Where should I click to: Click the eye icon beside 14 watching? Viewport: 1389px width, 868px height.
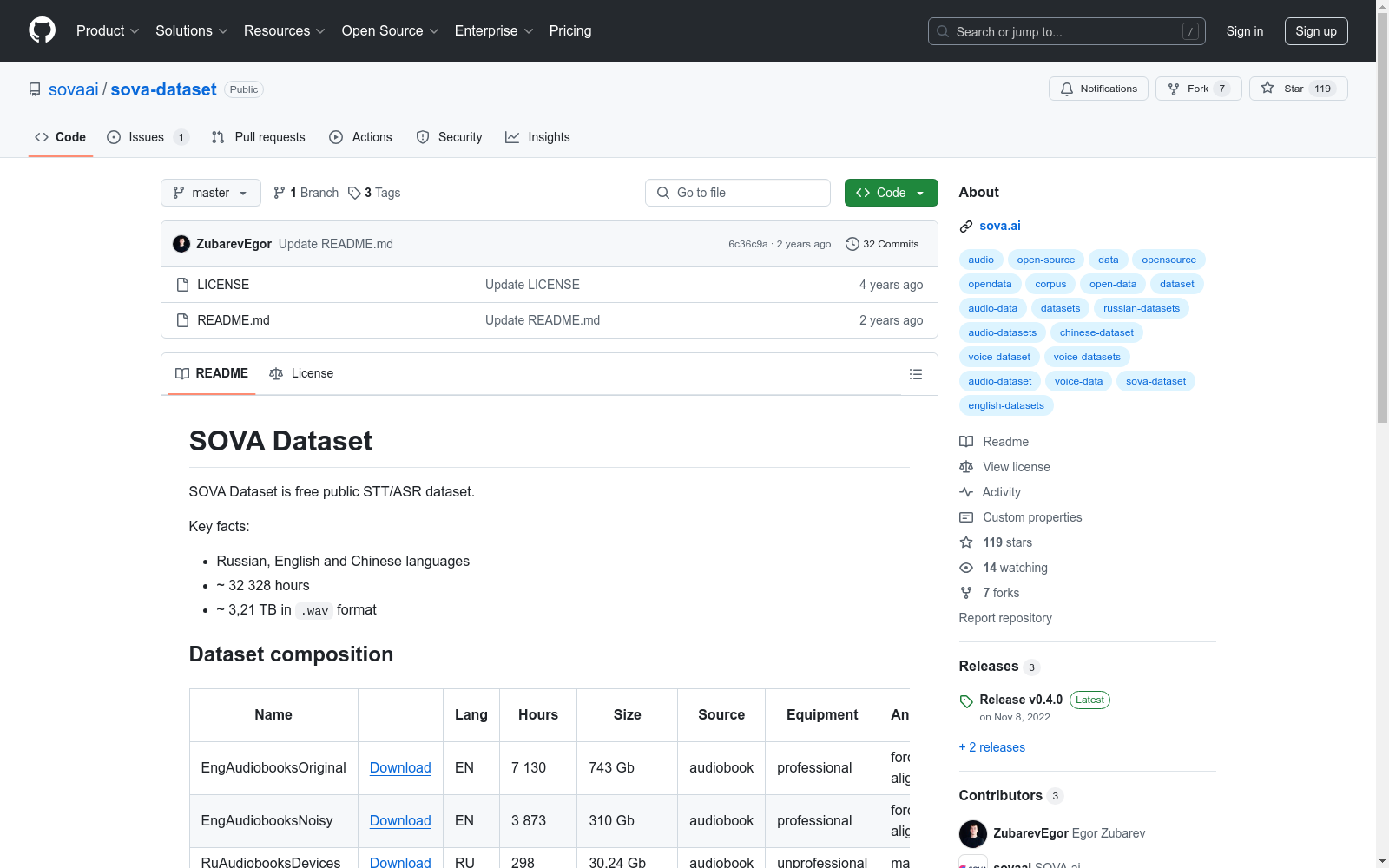966,568
